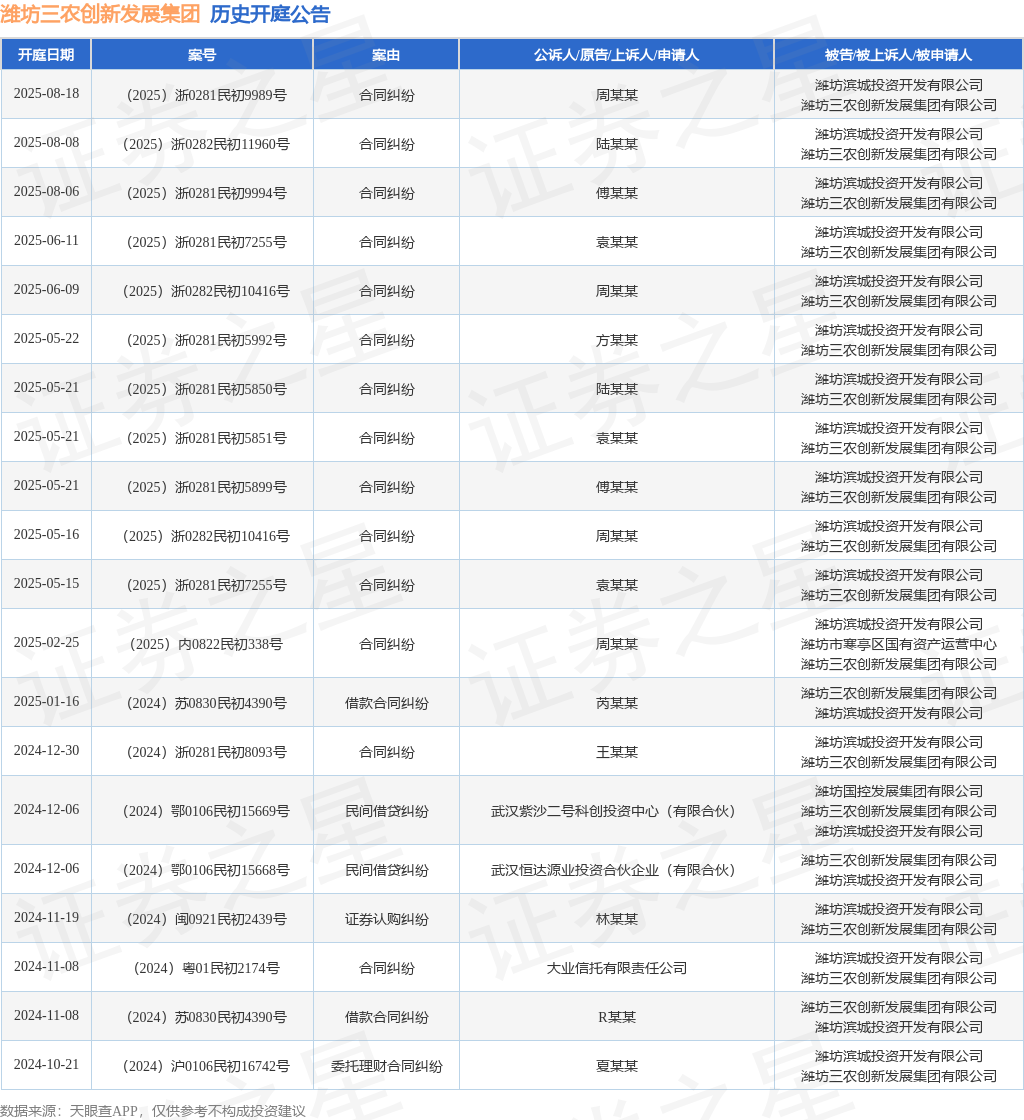
Task: Click plaintiff 武汉紫沙二号科创投资中心
Action: click(x=613, y=811)
